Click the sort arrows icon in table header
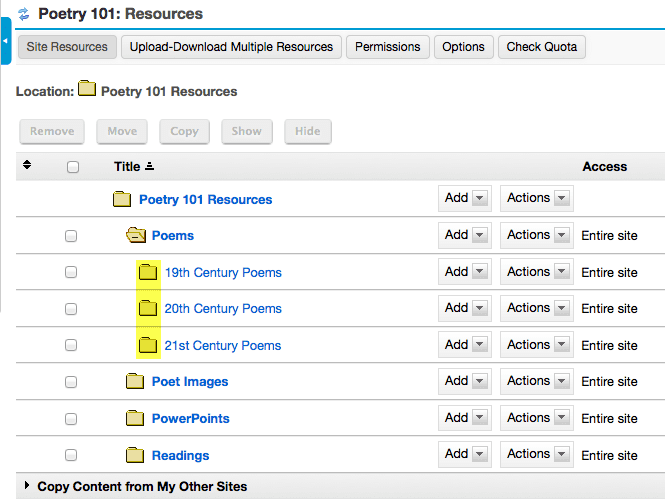This screenshot has height=502, width=665. point(27,165)
